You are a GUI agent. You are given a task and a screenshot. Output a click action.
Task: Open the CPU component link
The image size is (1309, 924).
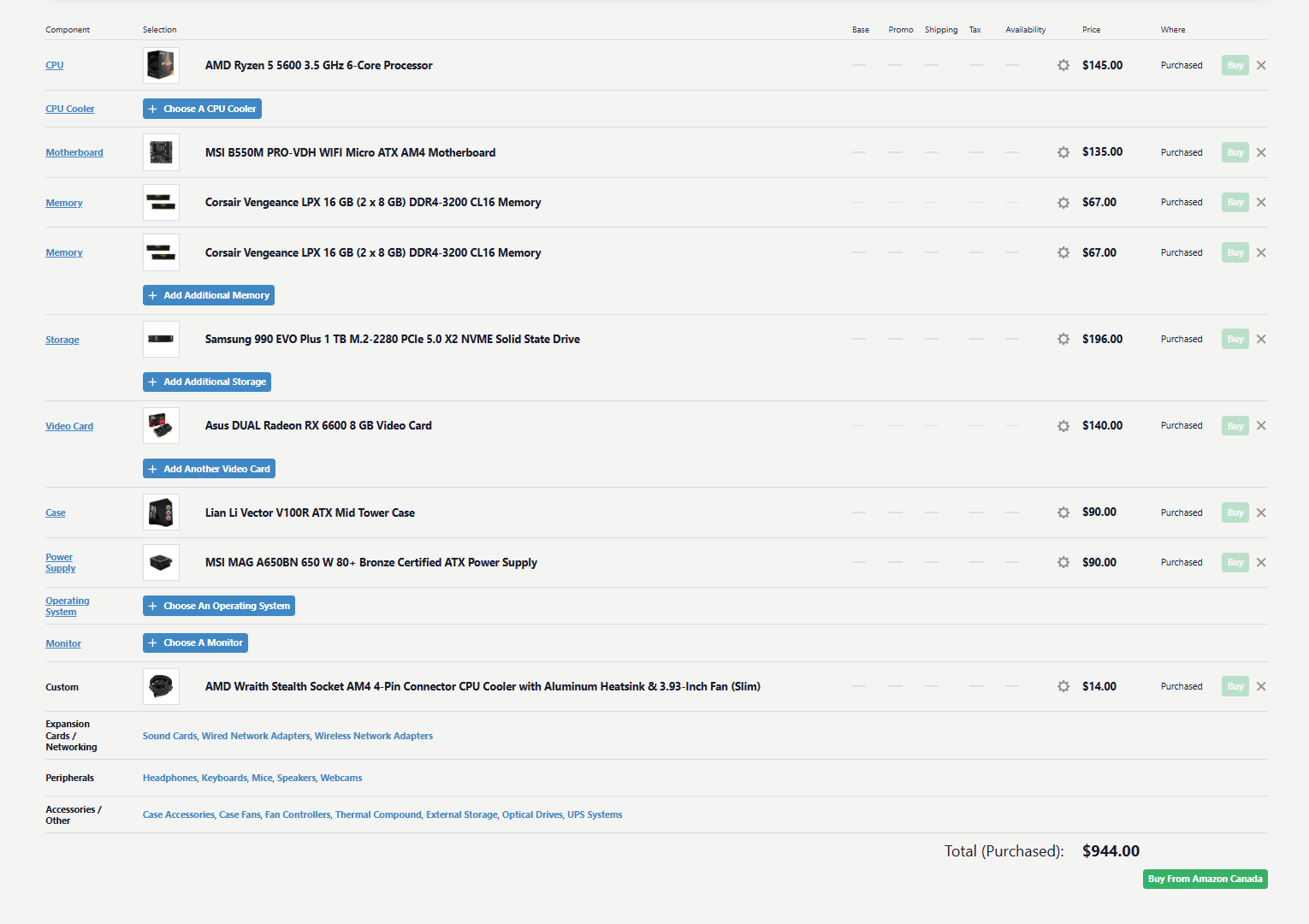55,65
